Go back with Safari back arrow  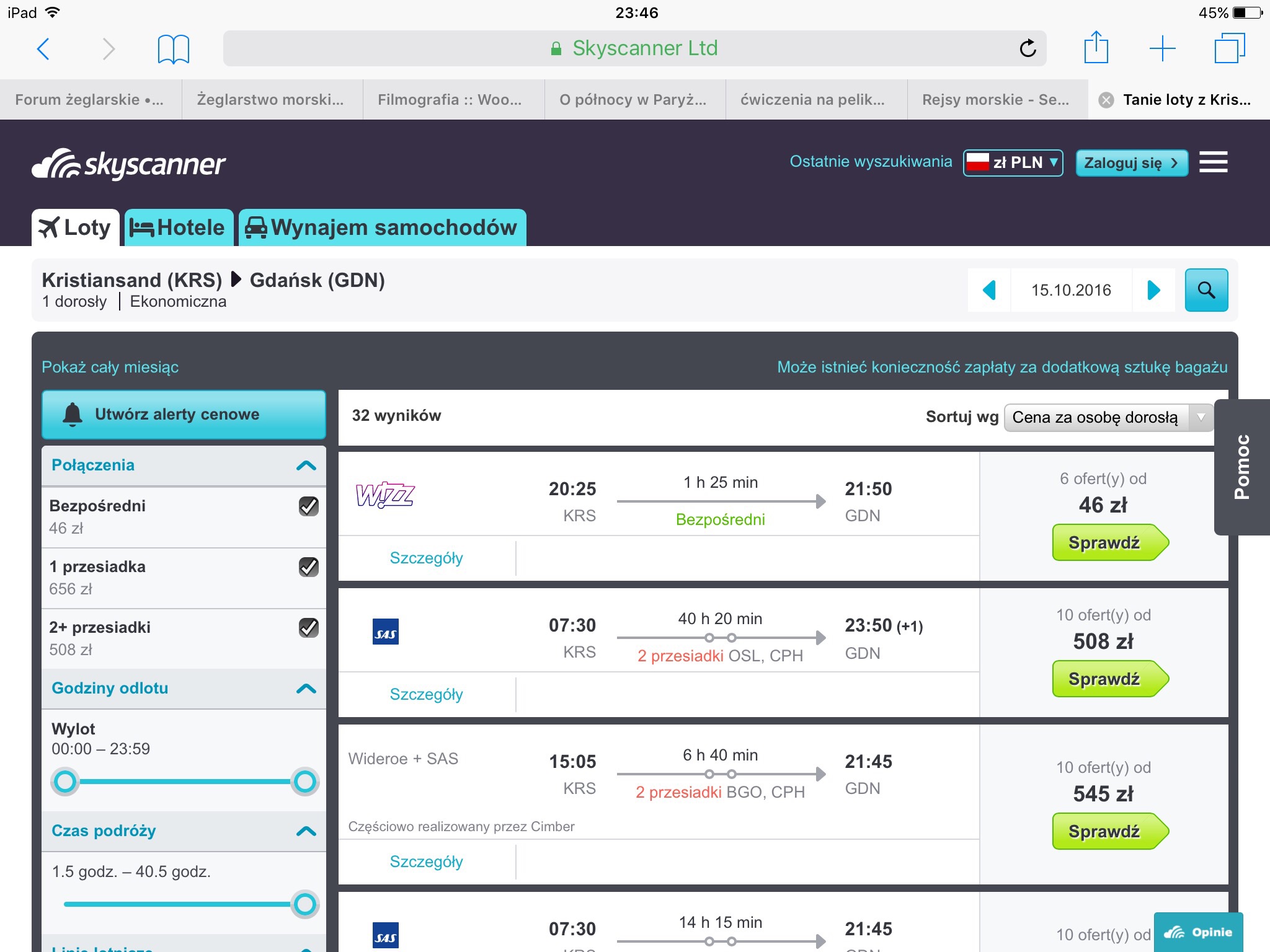[x=43, y=48]
